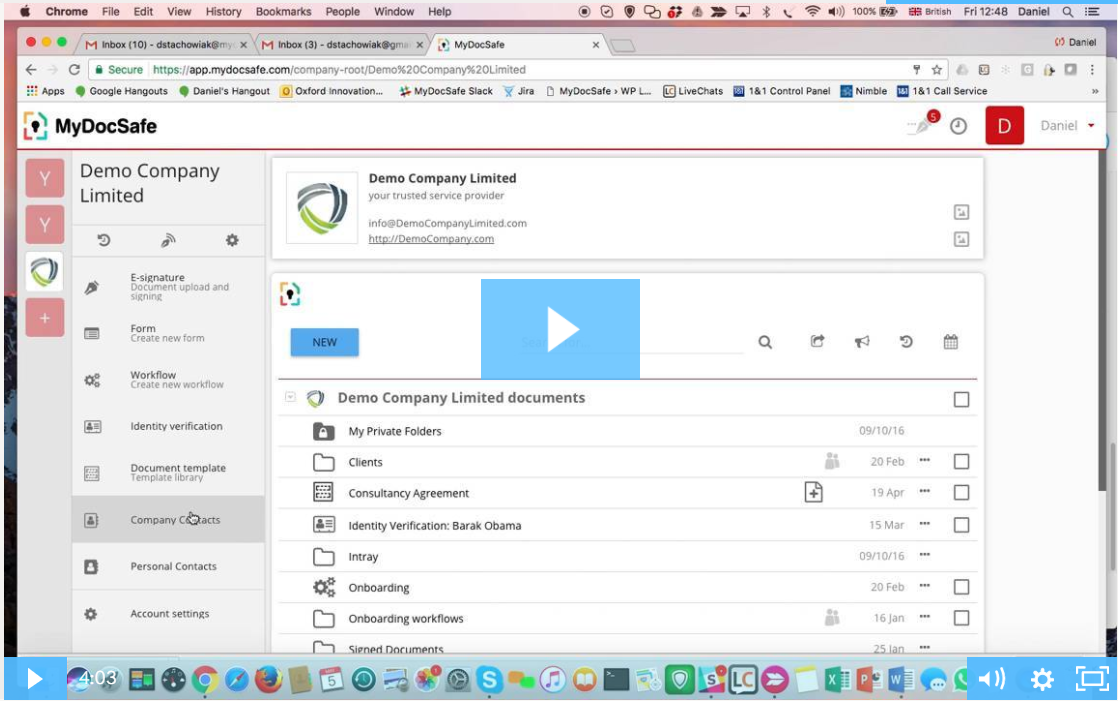Click the page vertical scrollbar

click(1102, 321)
